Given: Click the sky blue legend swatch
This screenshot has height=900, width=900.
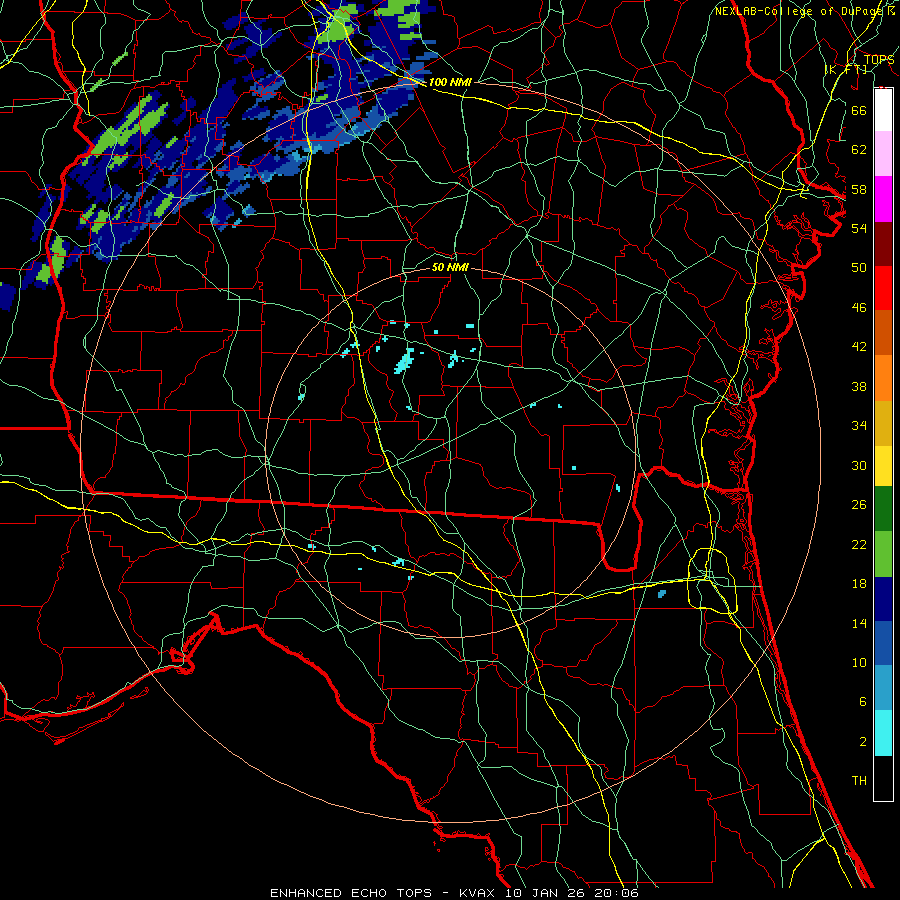Looking at the screenshot, I should [883, 688].
